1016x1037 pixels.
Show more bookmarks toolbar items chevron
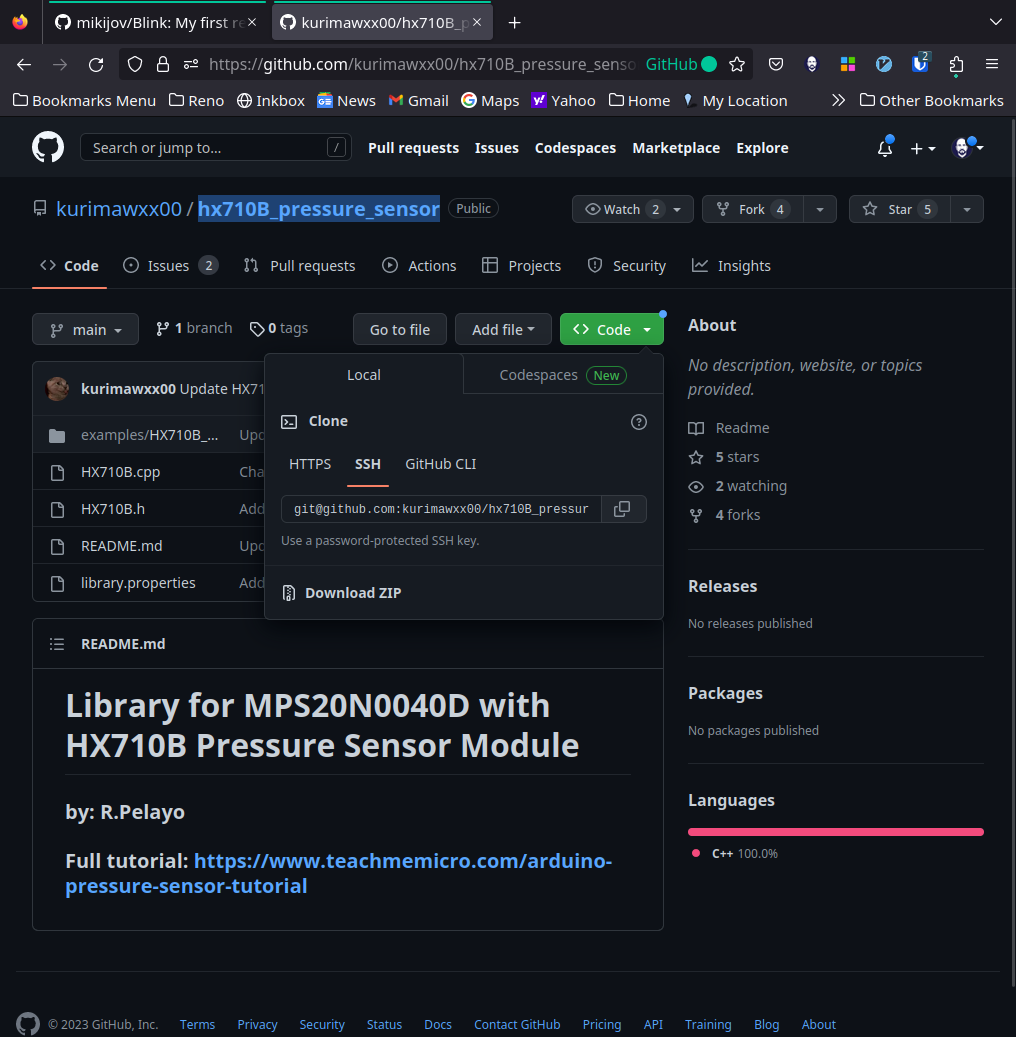[x=838, y=101]
